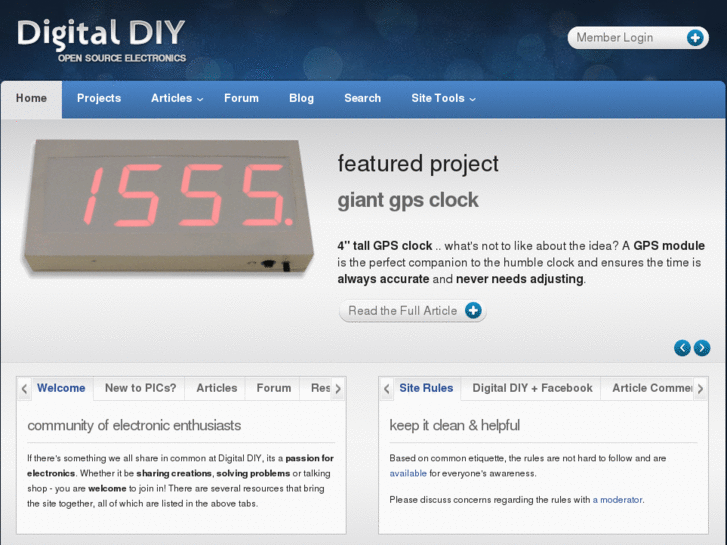This screenshot has height=545, width=727.
Task: Open the Member Login button
Action: 638,38
